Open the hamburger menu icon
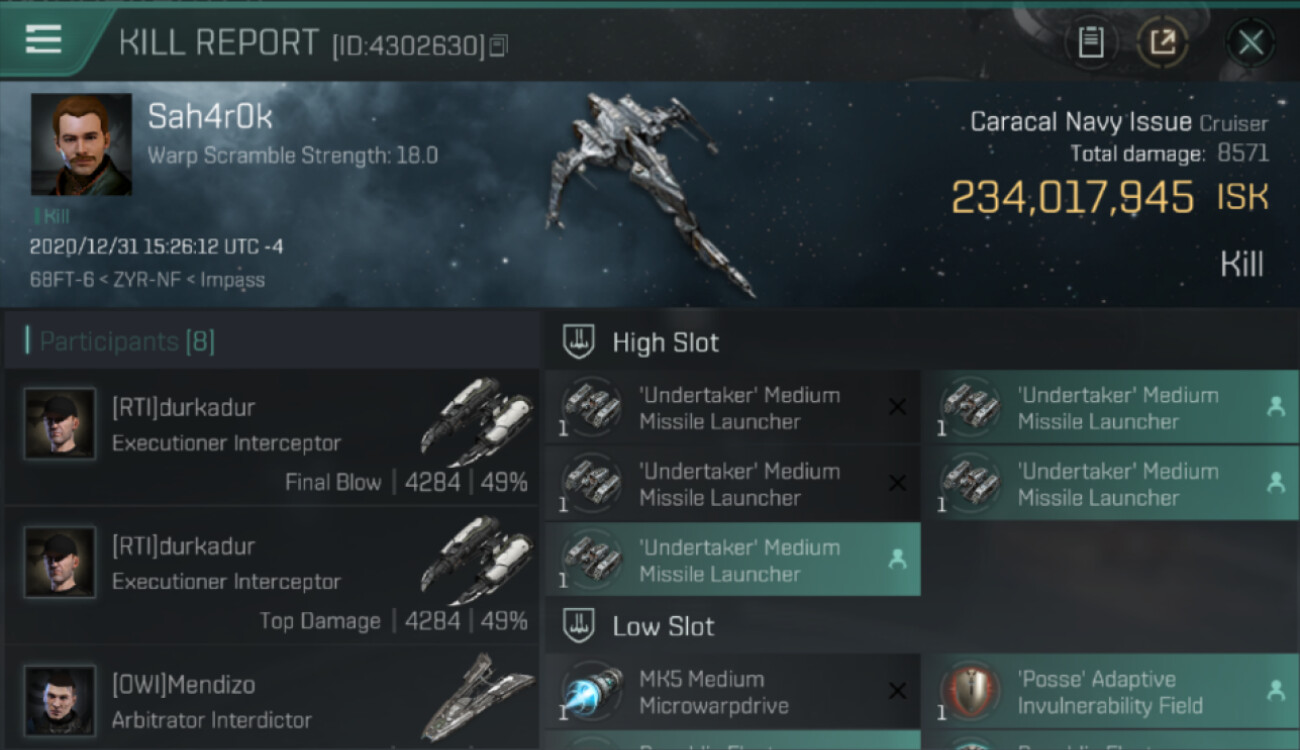Viewport: 1300px width, 750px height. [43, 40]
